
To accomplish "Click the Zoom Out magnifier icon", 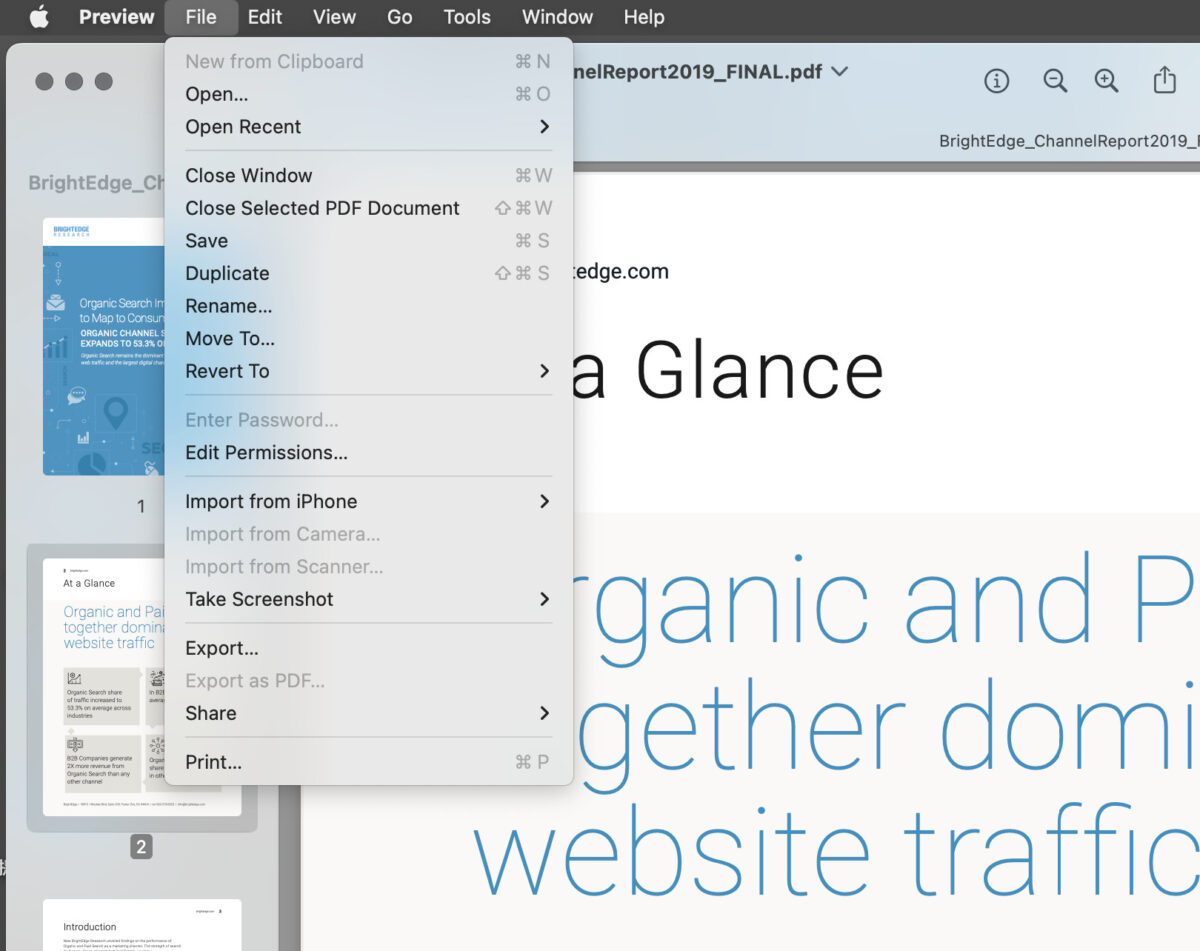I will [x=1055, y=81].
